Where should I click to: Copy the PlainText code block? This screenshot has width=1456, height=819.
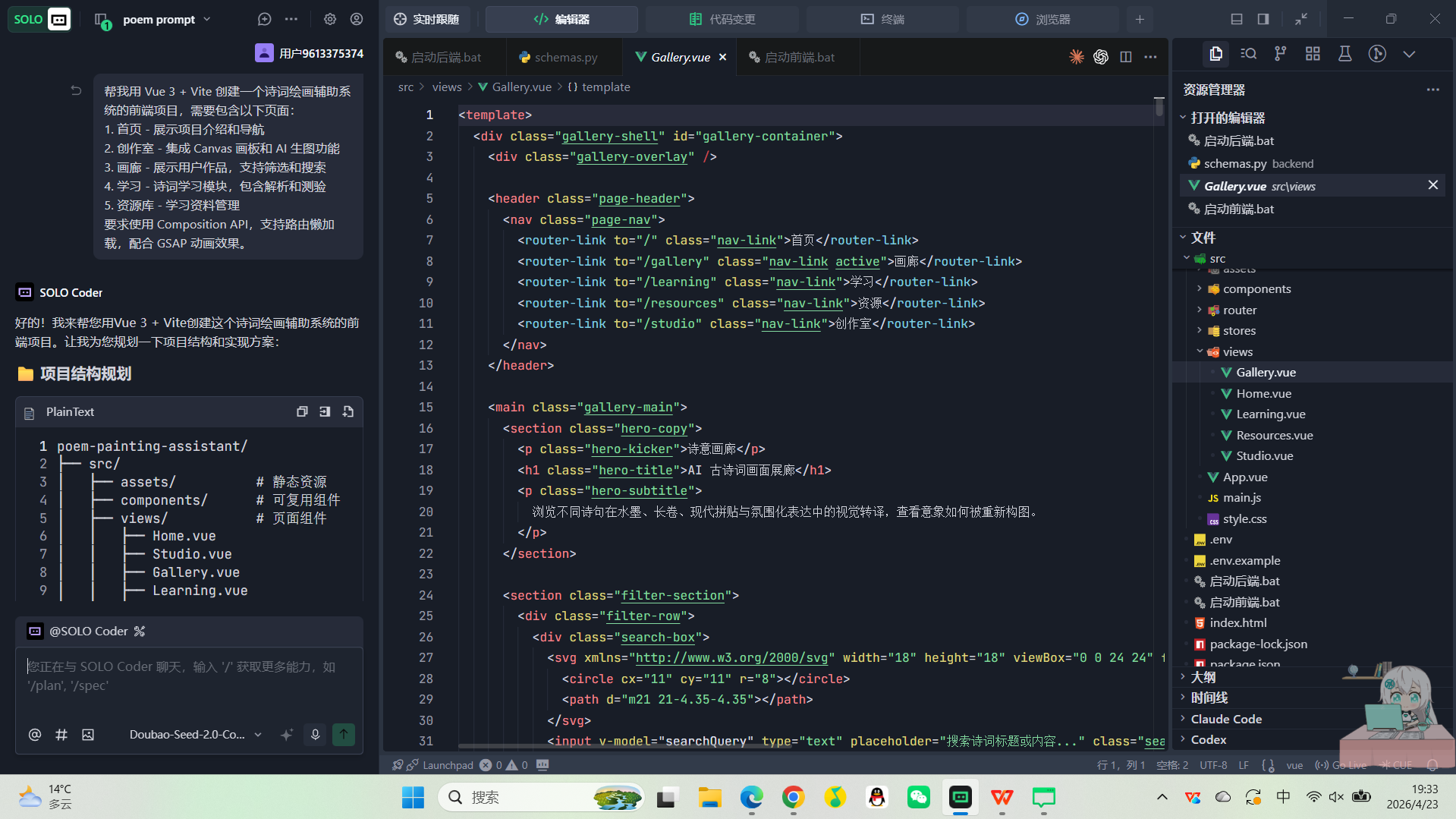point(302,411)
